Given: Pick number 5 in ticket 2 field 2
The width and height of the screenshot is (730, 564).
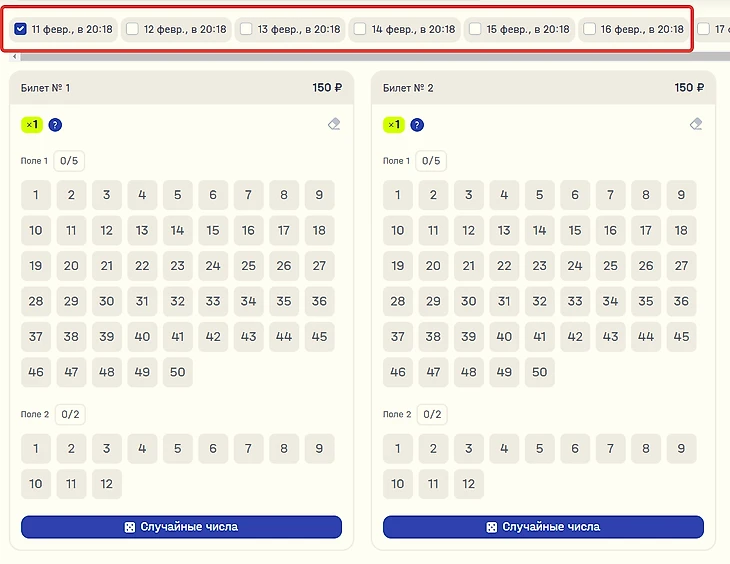Looking at the screenshot, I should coord(540,448).
